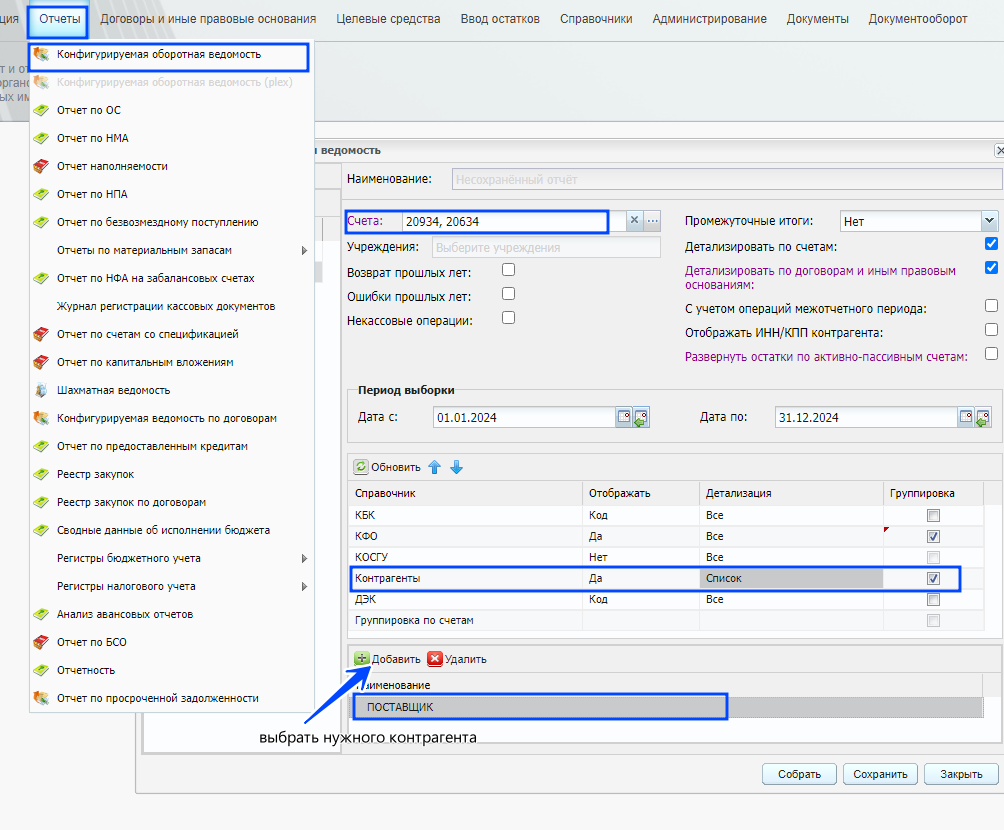Open account picker via ellipsis icon
Image resolution: width=1004 pixels, height=830 pixels.
(652, 220)
